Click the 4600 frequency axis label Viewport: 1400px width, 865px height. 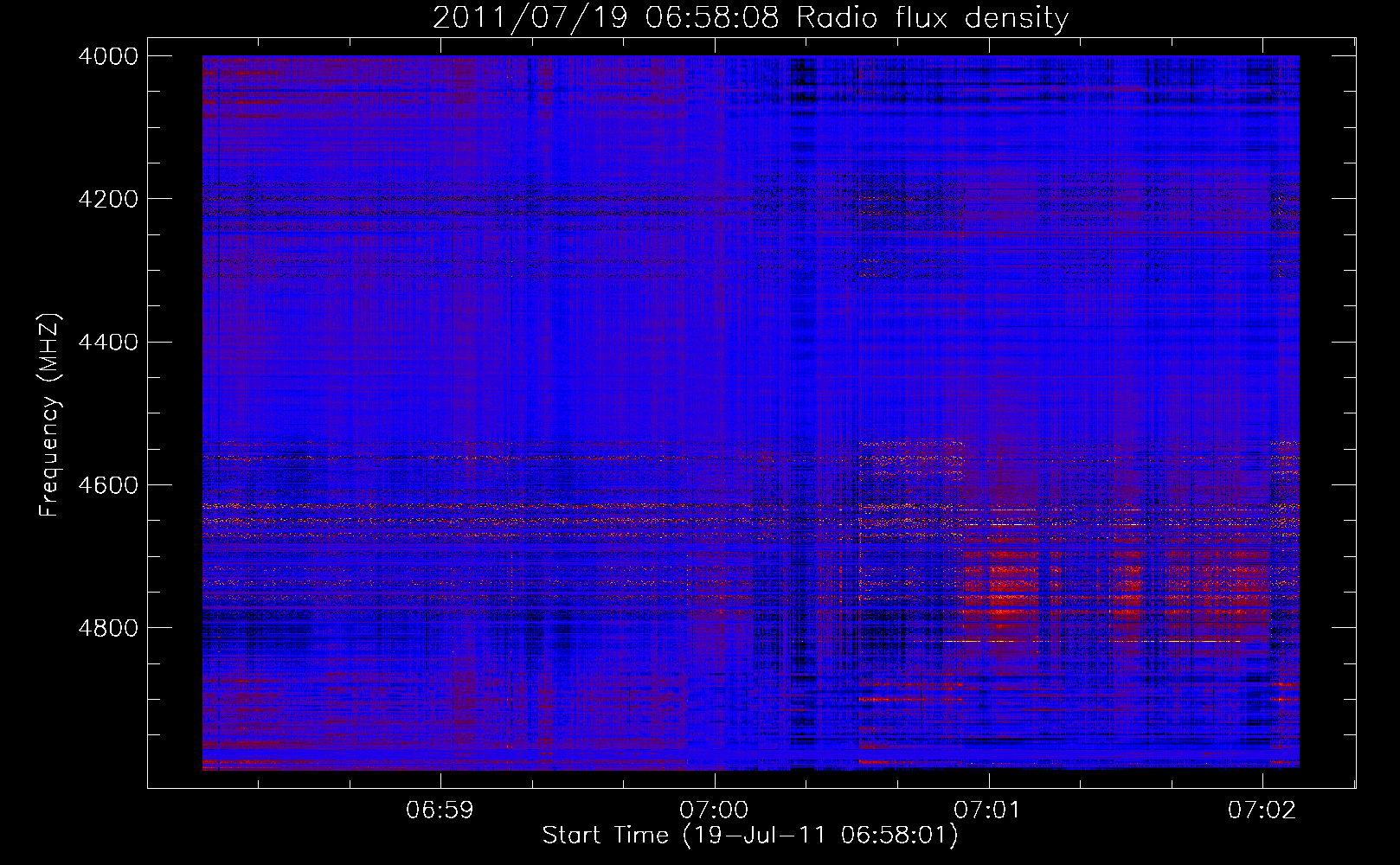point(108,485)
